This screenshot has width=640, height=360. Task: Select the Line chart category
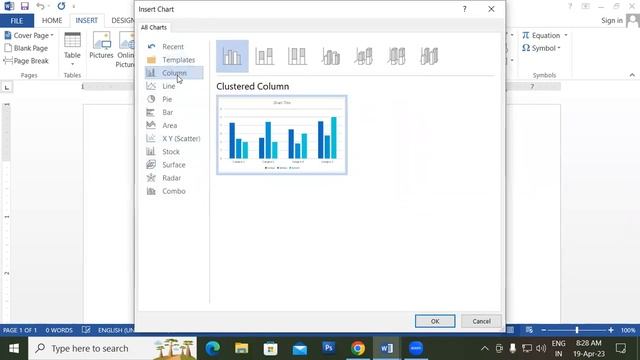(x=174, y=86)
